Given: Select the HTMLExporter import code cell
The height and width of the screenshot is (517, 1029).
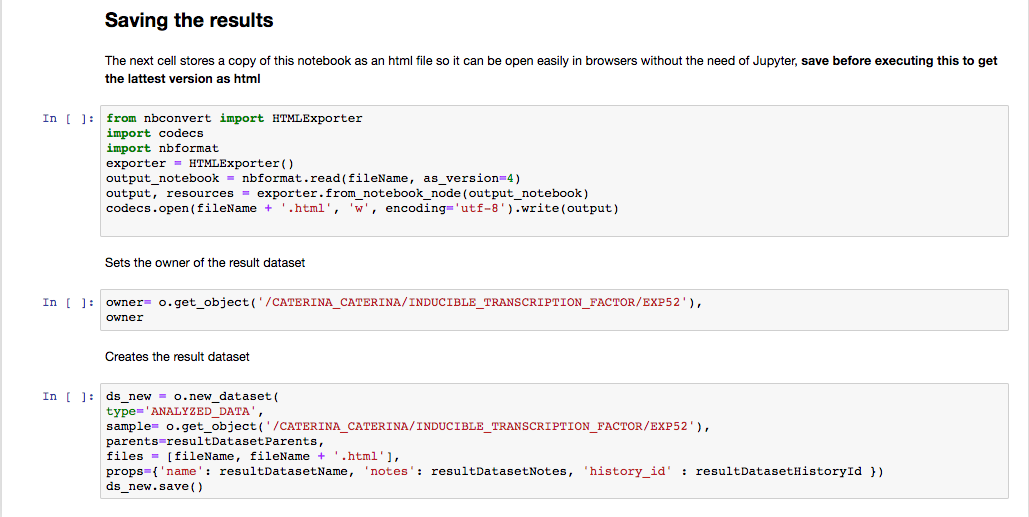Looking at the screenshot, I should click(x=554, y=171).
